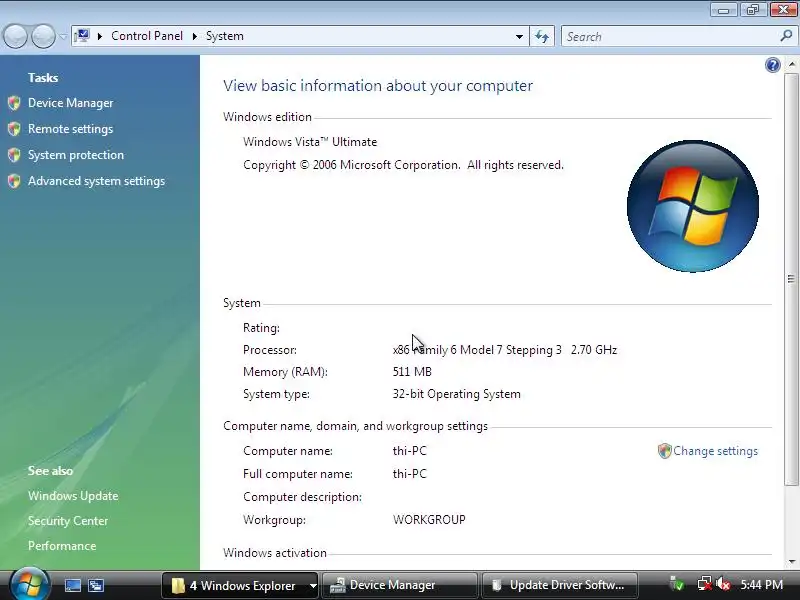Click 'Rating:' label in System section
The height and width of the screenshot is (600, 800).
point(261,328)
